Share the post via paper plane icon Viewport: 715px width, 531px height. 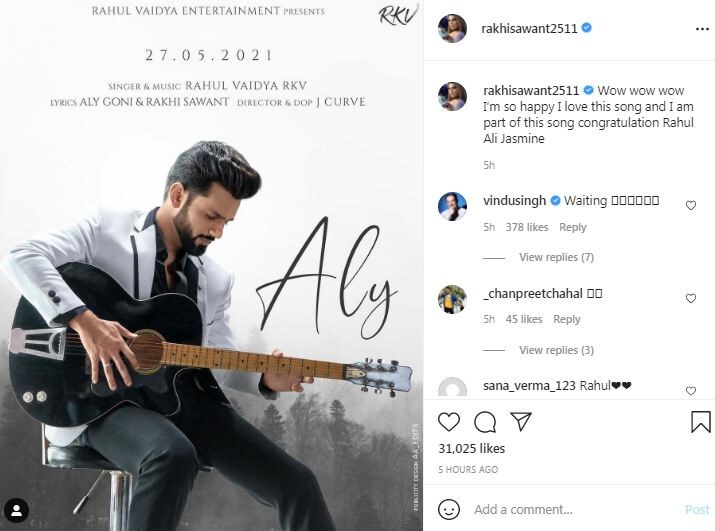pos(521,421)
